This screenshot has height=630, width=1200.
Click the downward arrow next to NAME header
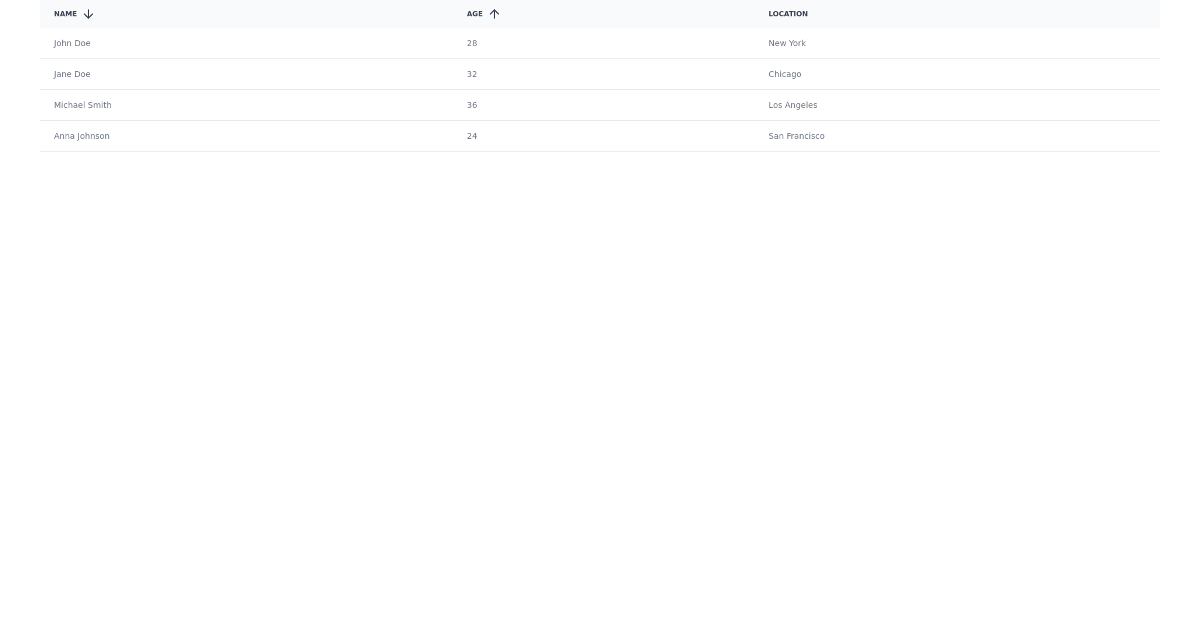coord(88,14)
